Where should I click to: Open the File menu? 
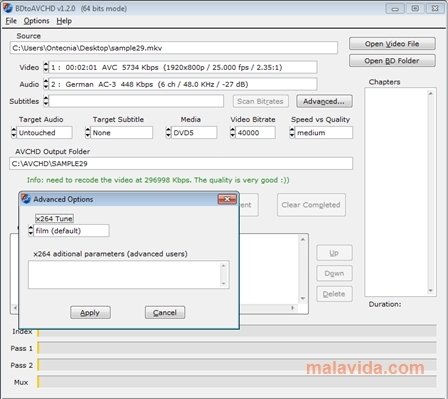(x=11, y=21)
